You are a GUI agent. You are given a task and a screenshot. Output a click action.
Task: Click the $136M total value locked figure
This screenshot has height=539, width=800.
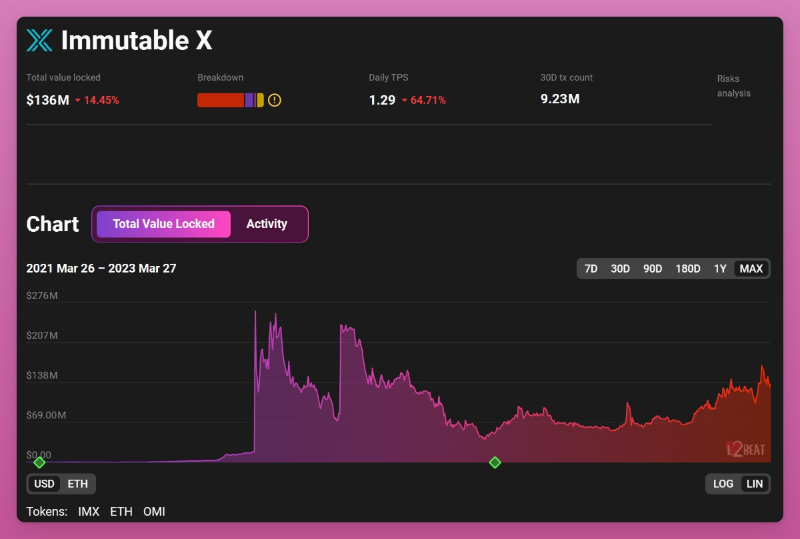click(x=48, y=100)
